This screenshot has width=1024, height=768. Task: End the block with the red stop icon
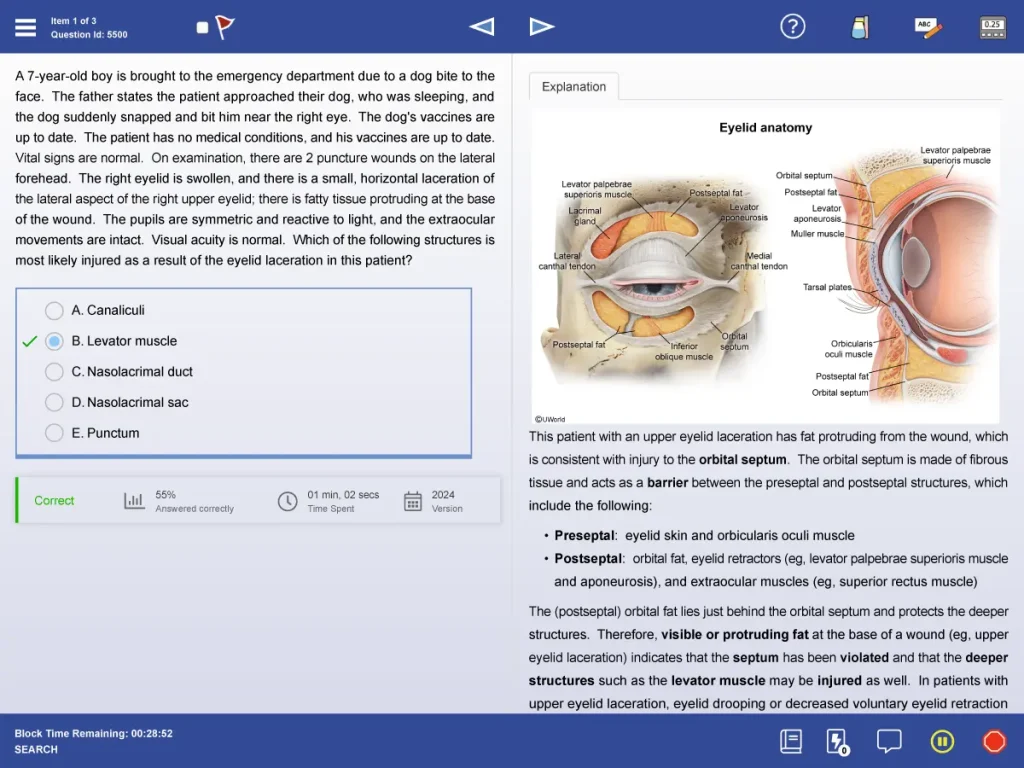[994, 741]
